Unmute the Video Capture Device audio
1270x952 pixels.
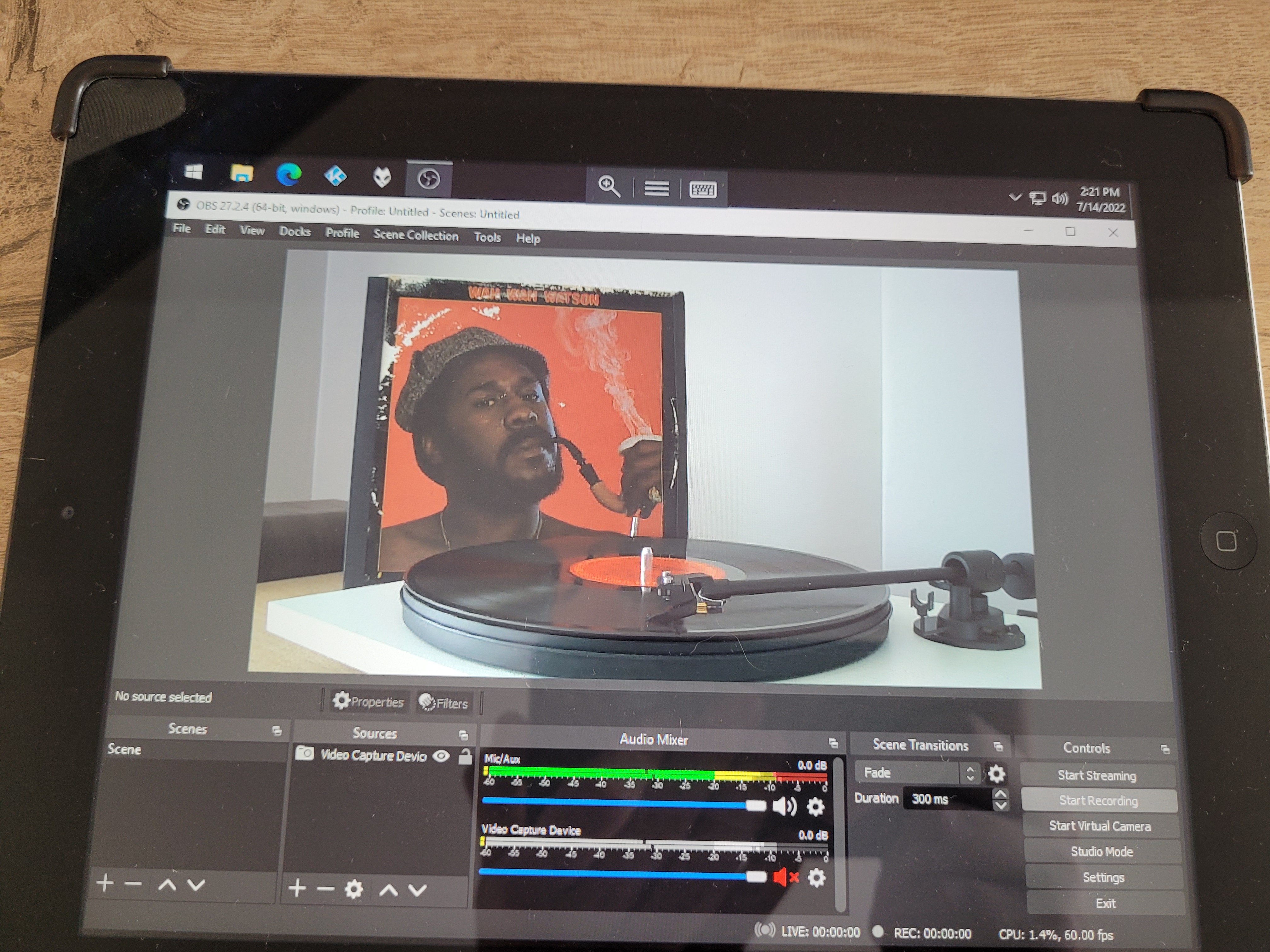pos(785,877)
